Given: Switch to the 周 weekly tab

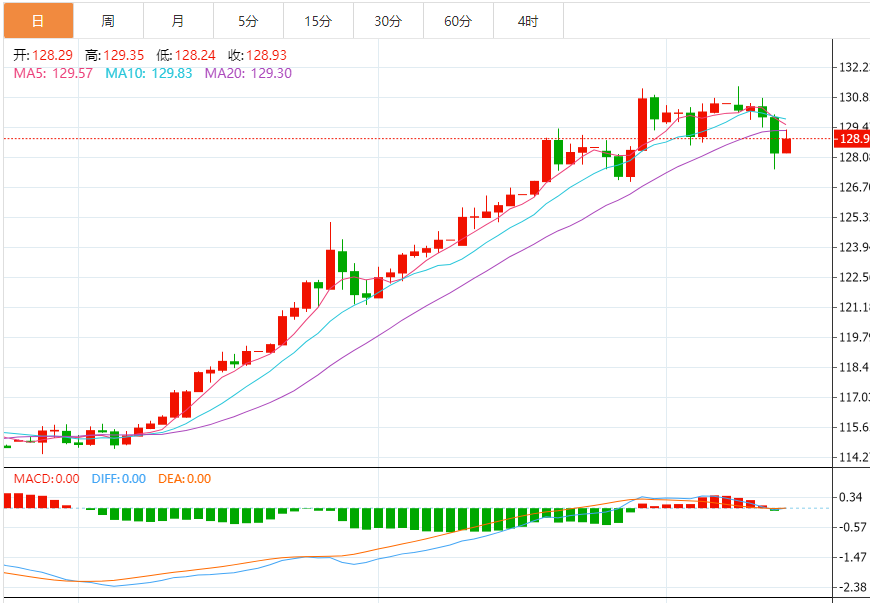Looking at the screenshot, I should pyautogui.click(x=108, y=21).
